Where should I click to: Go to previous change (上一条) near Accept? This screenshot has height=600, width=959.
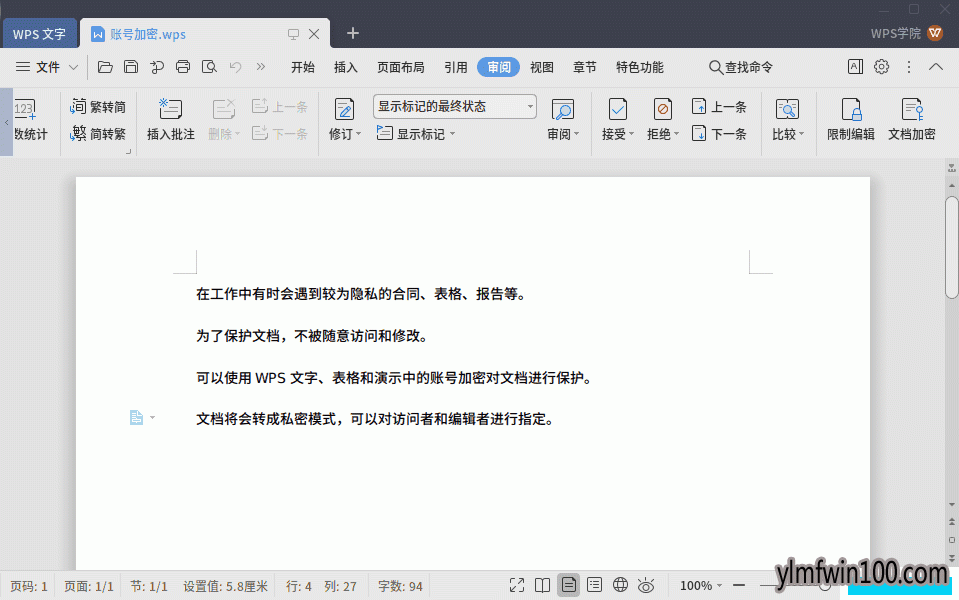[719, 106]
